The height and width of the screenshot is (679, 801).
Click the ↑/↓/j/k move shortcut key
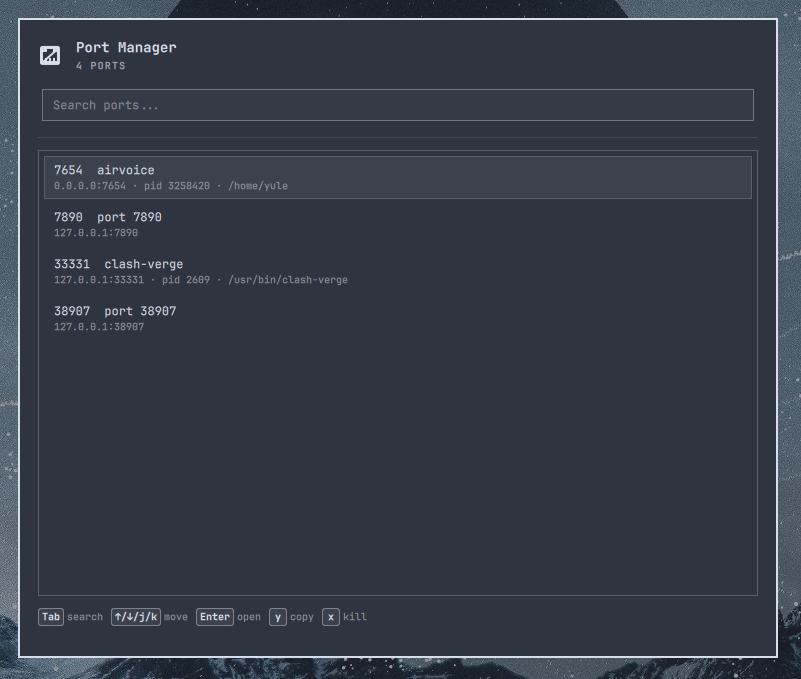coord(136,617)
